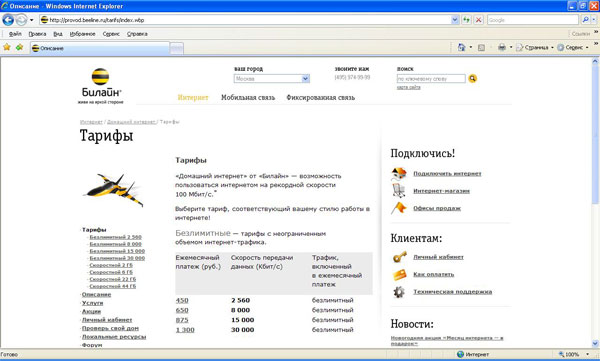Viewport: 600px width, 361px height.
Task: Click the Refresh page icon
Action: click(x=466, y=20)
